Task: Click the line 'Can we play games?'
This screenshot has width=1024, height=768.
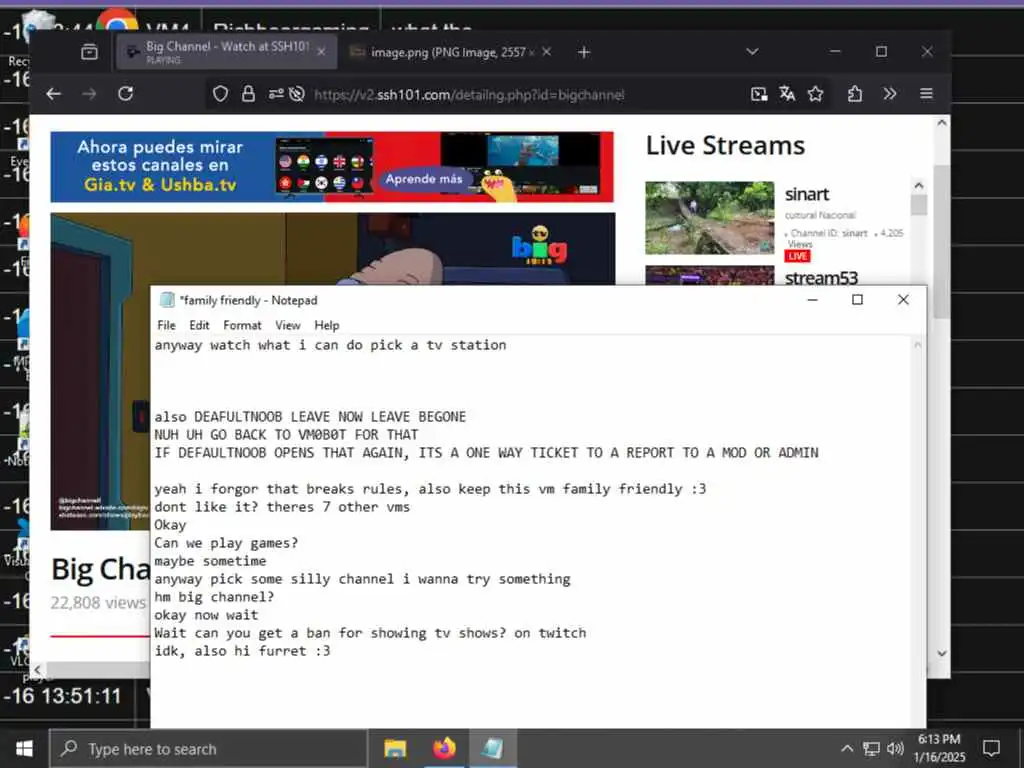Action: coord(226,543)
